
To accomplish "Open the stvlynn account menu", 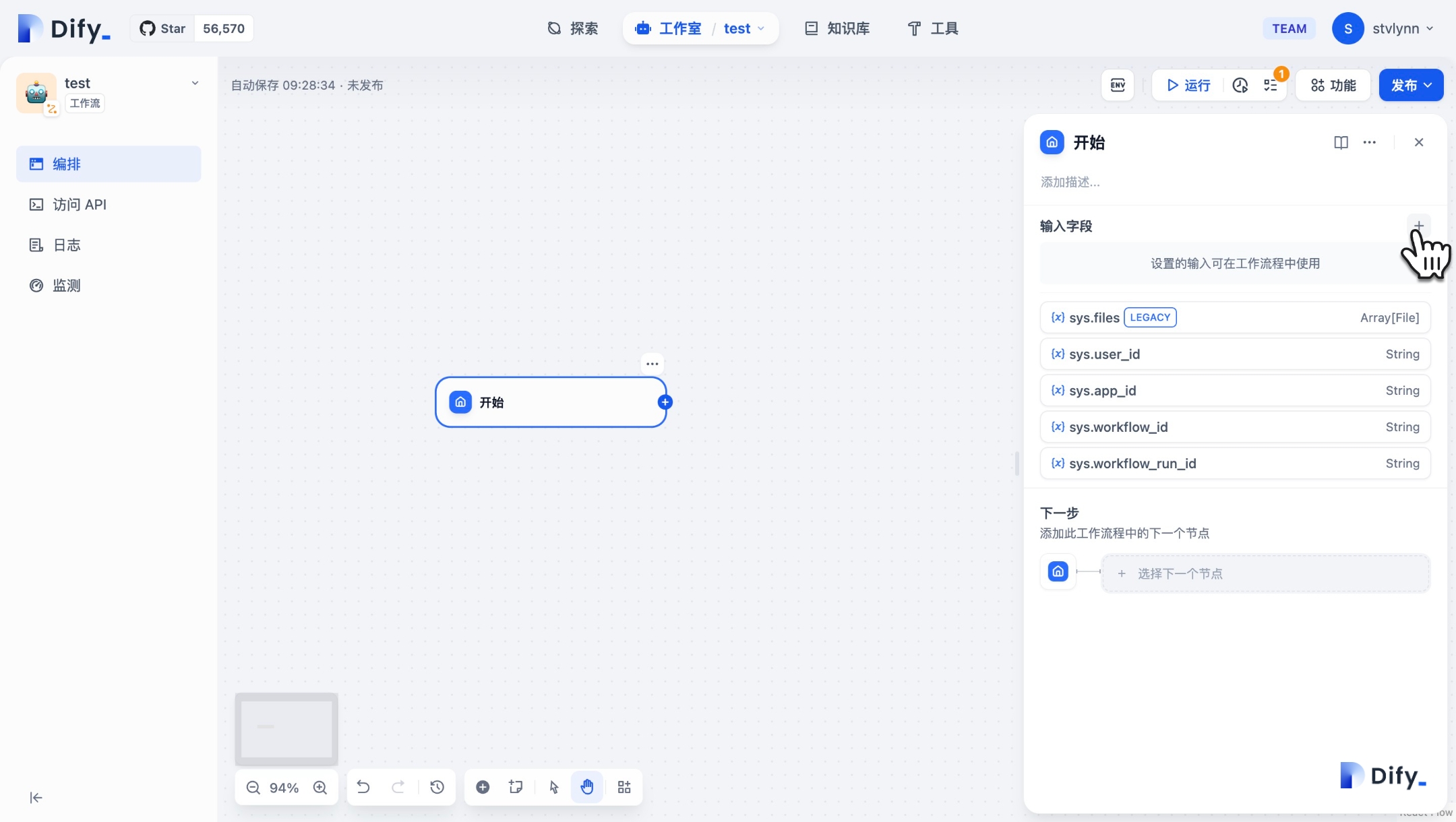I will point(1383,28).
